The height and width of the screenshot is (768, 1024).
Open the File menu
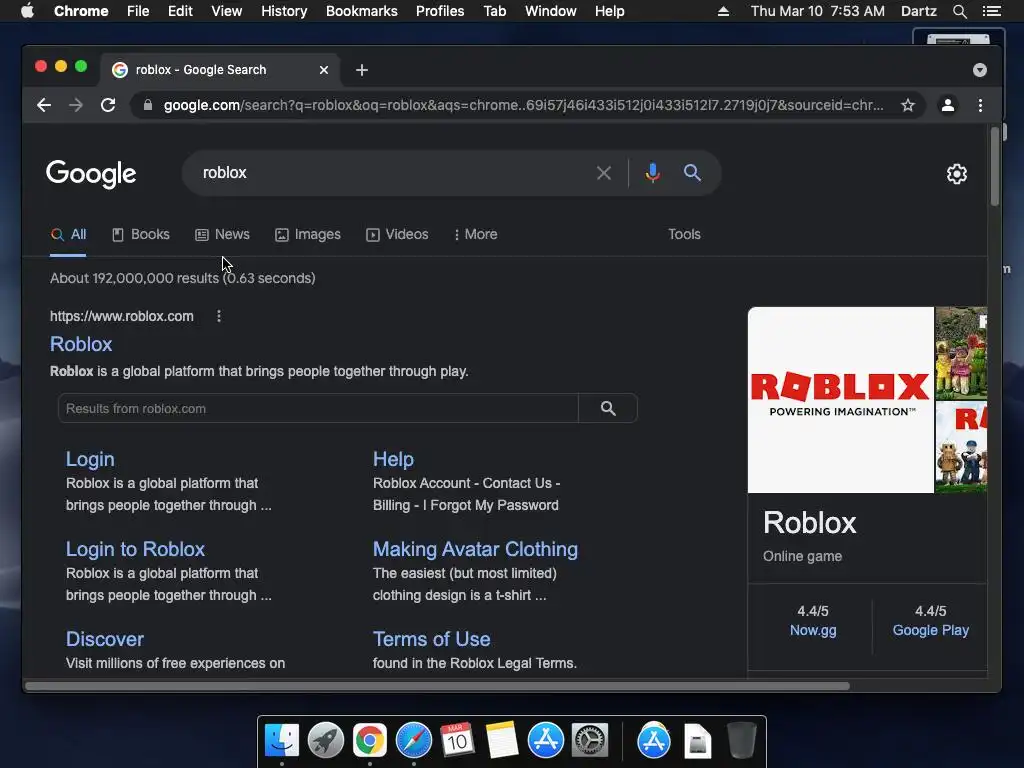tap(138, 11)
